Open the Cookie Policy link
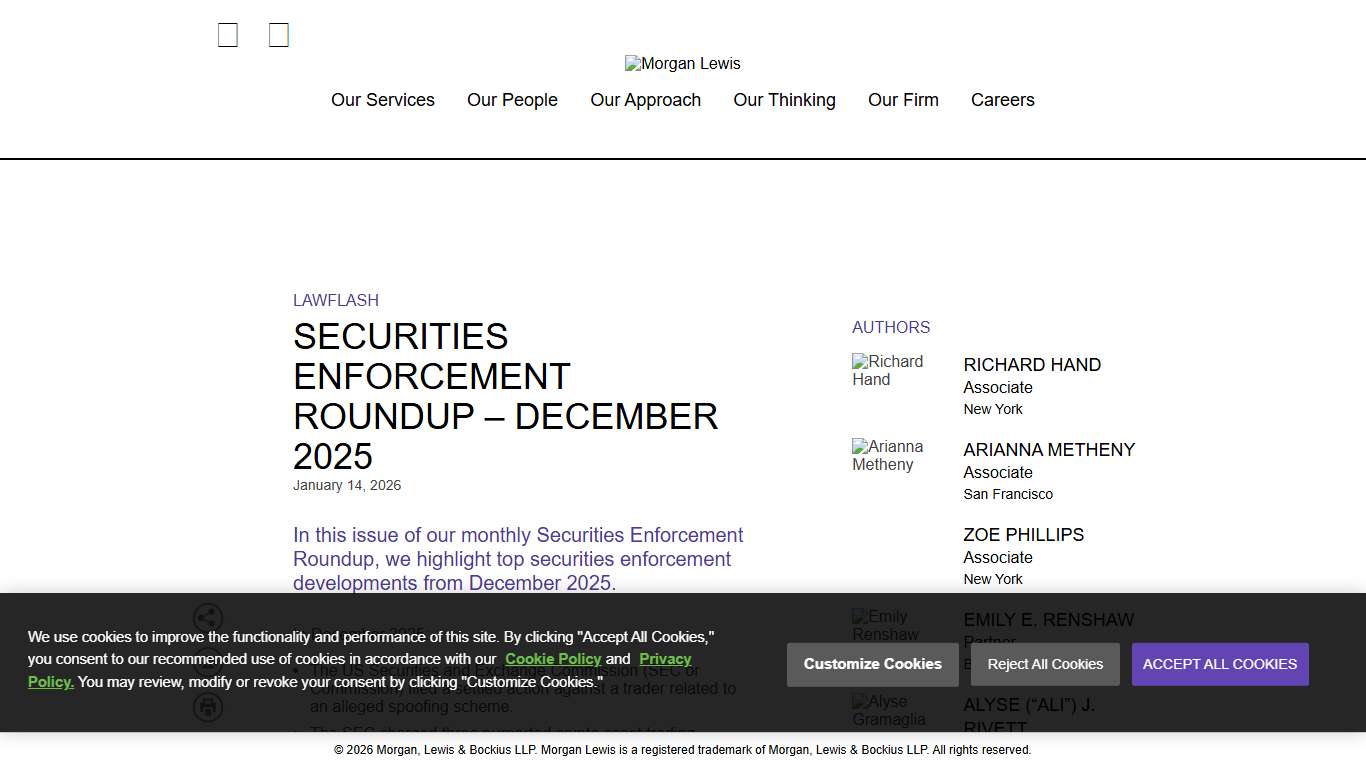The image size is (1366, 768). point(553,659)
